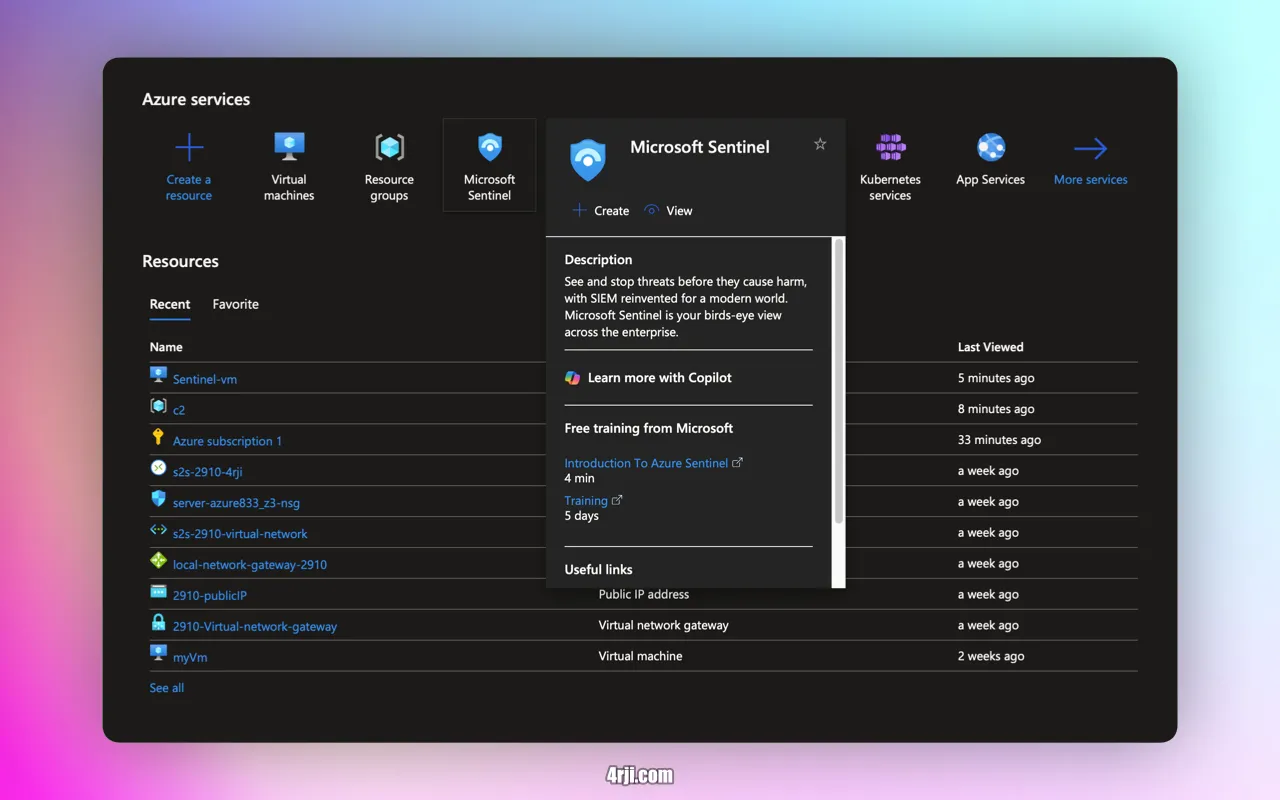Select the Microsoft Sentinel service tile

489,166
